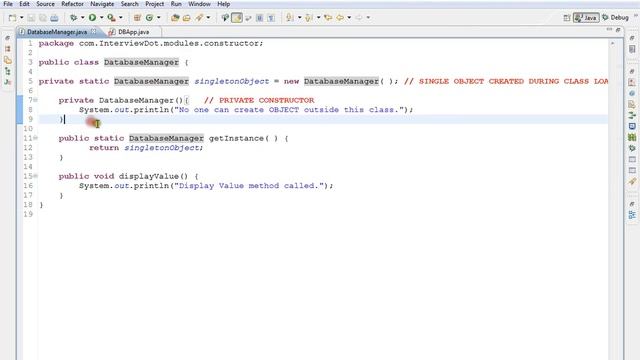Click the Print toolbar icon
The height and width of the screenshot is (360, 640).
(54, 18)
